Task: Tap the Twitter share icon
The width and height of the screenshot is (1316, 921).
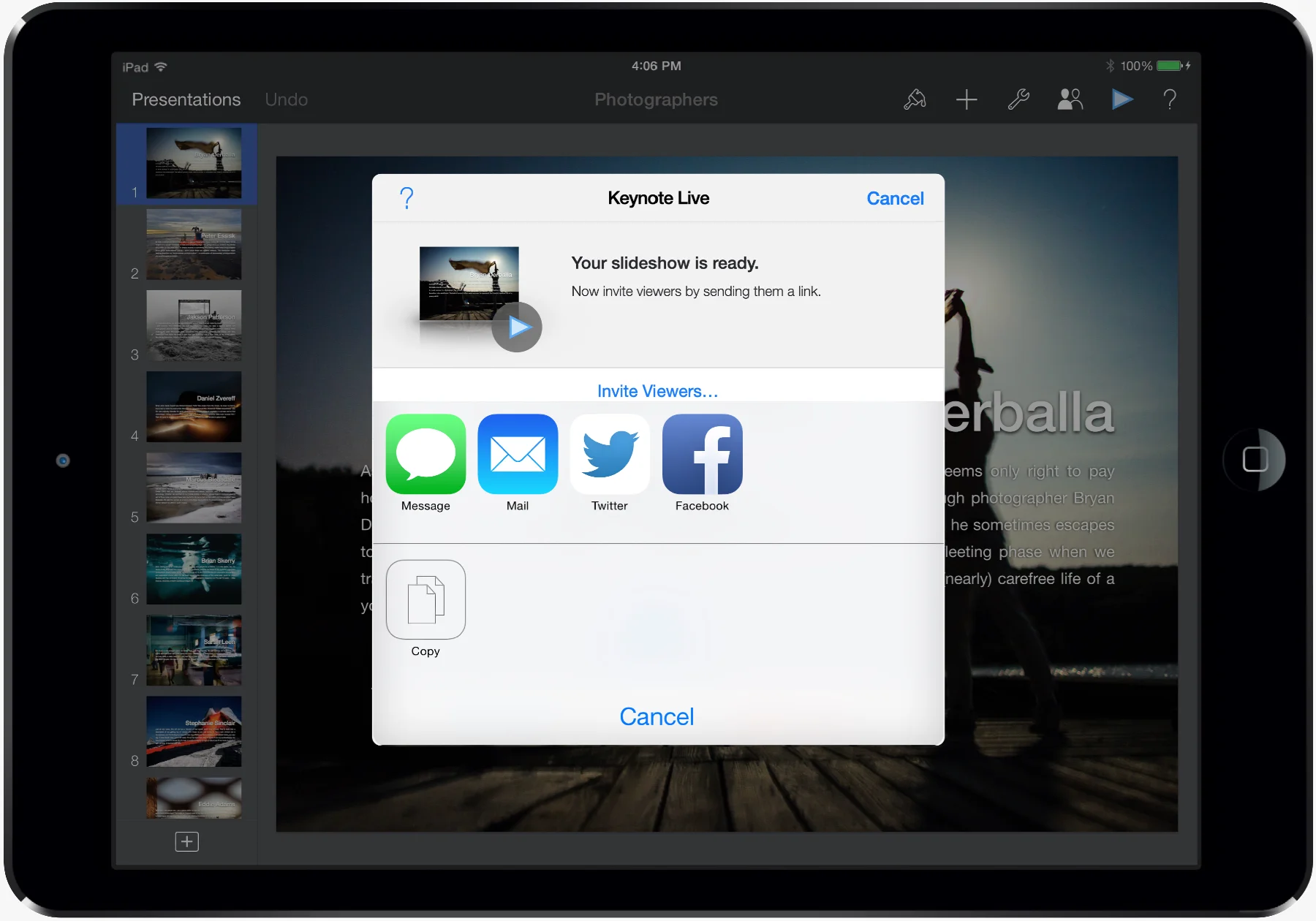Action: [x=610, y=454]
